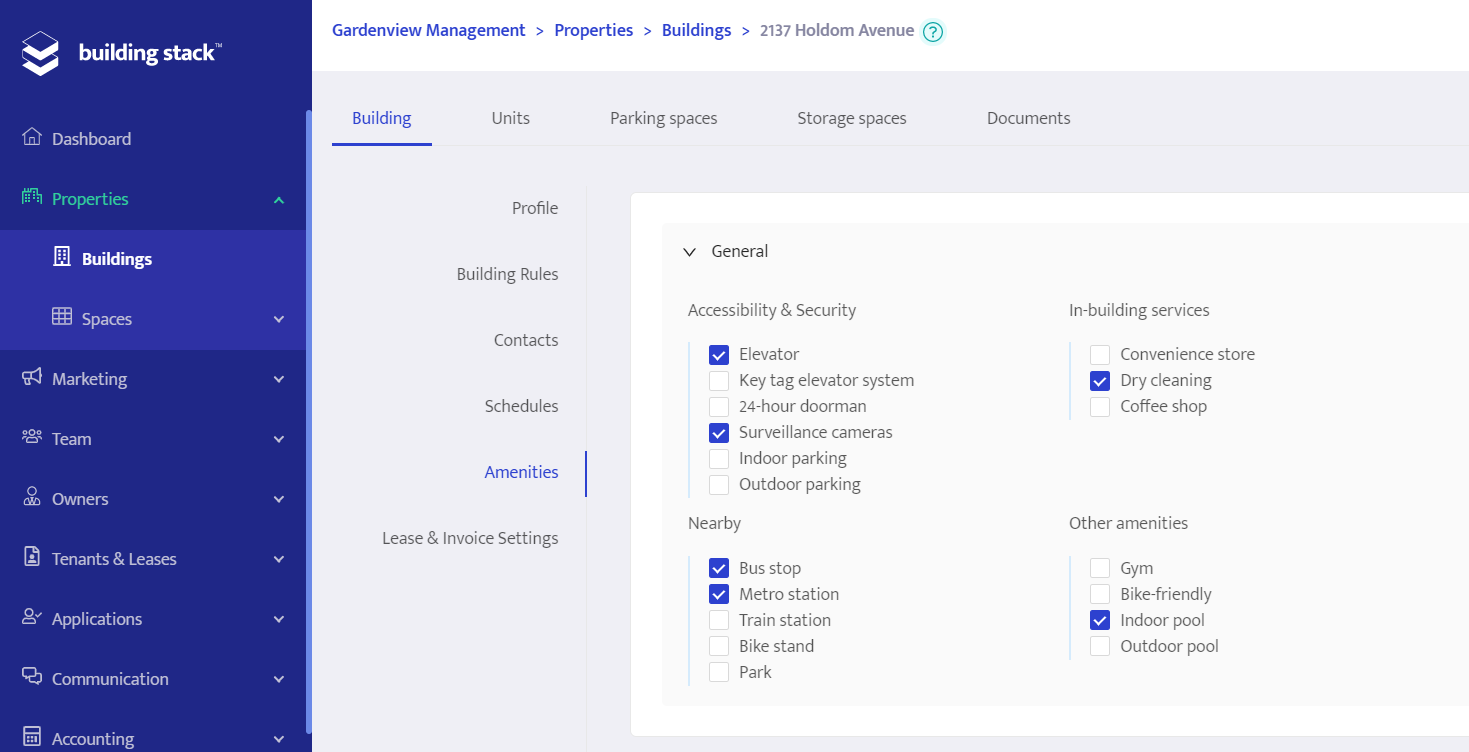The height and width of the screenshot is (752, 1469).
Task: Expand the Spaces submenu arrow
Action: [279, 319]
